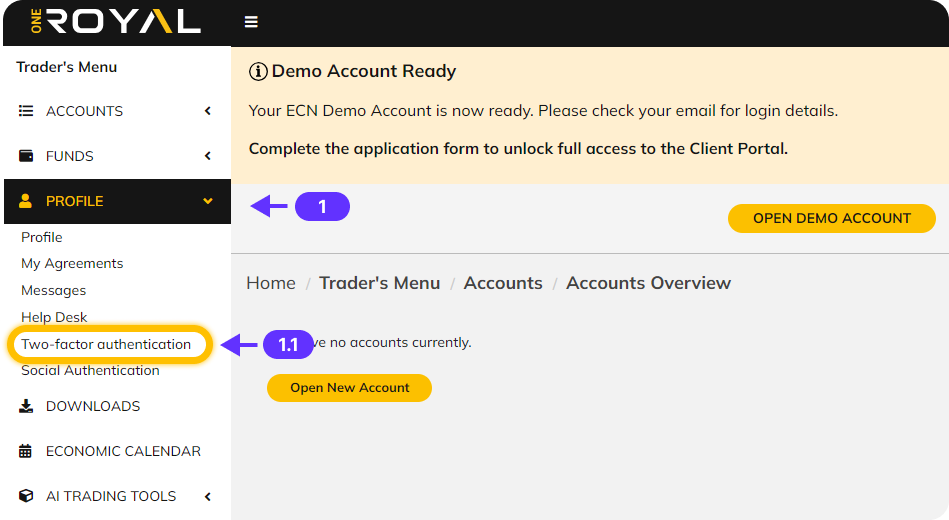Click the Downloads arrow icon
949x520 pixels.
click(x=27, y=406)
